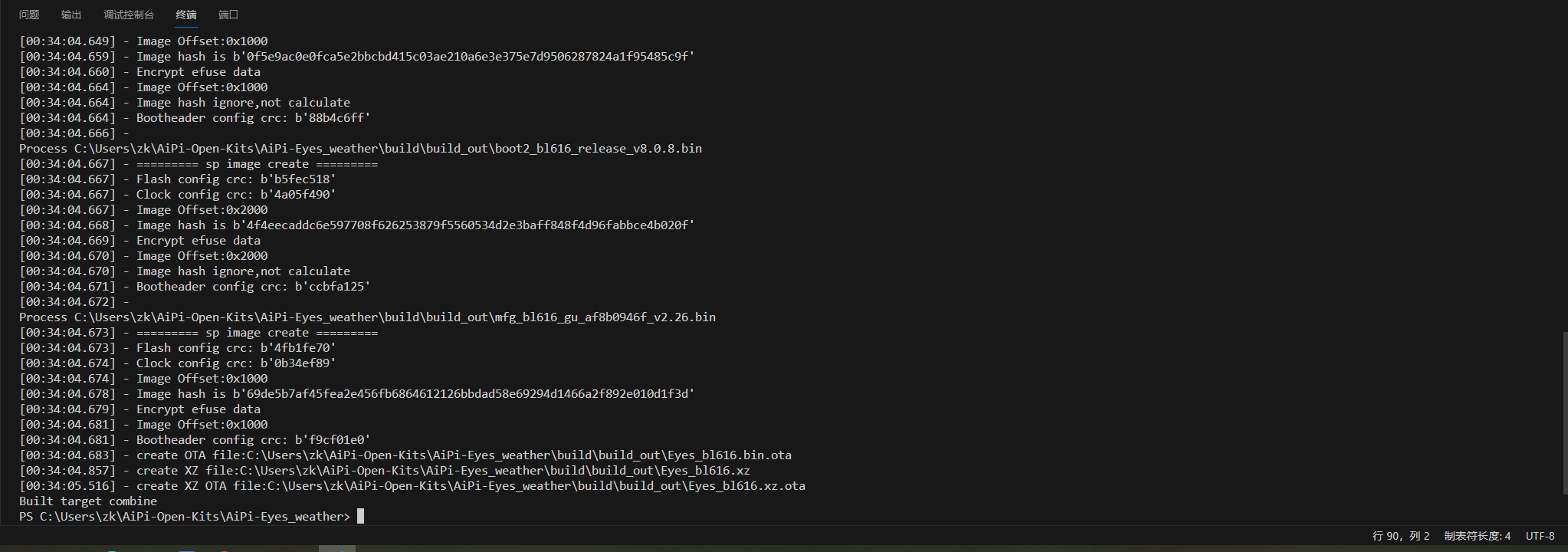Change indentation via 制表符长度: 4

(1478, 536)
